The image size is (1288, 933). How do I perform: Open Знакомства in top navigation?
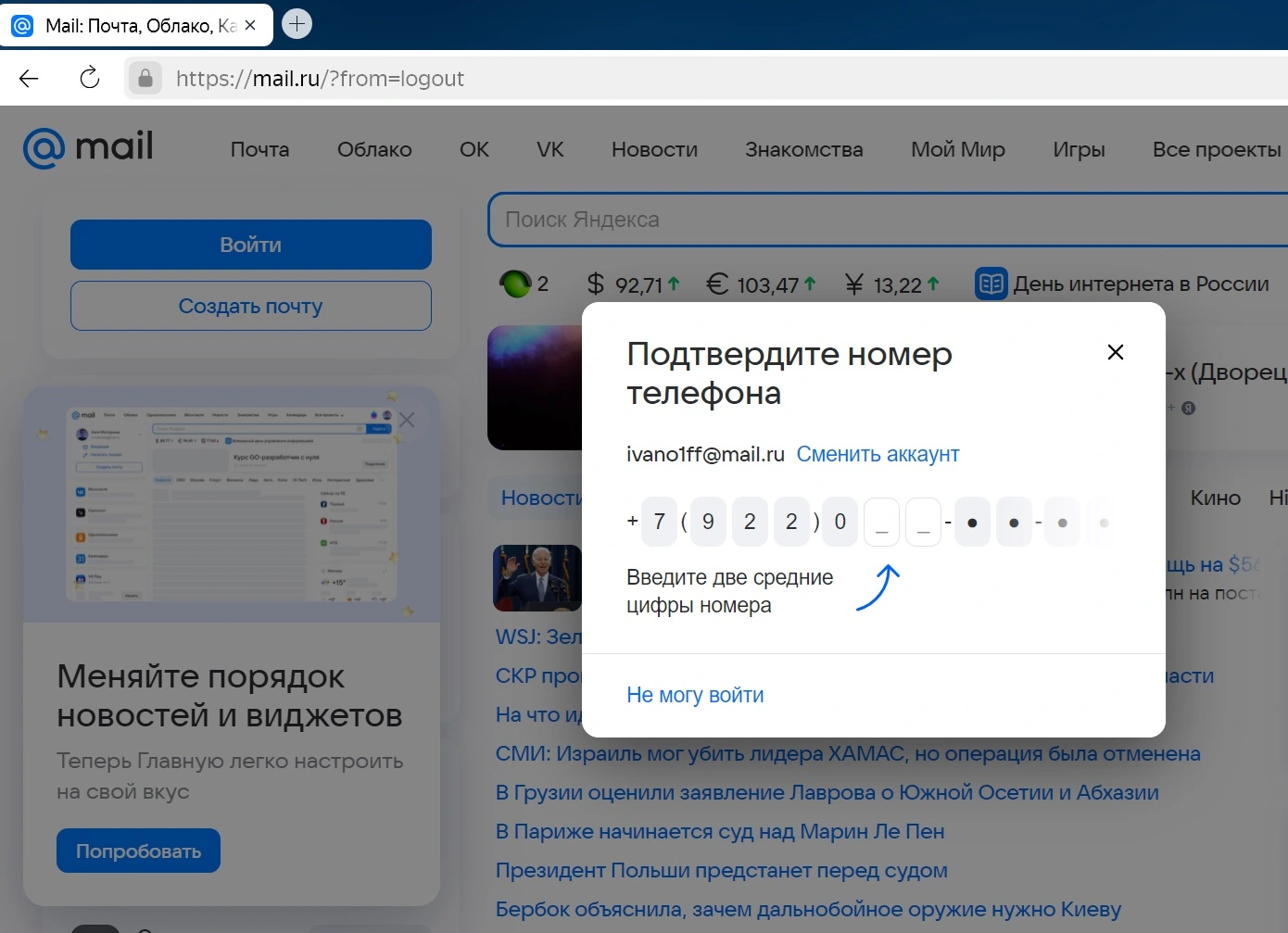click(804, 149)
